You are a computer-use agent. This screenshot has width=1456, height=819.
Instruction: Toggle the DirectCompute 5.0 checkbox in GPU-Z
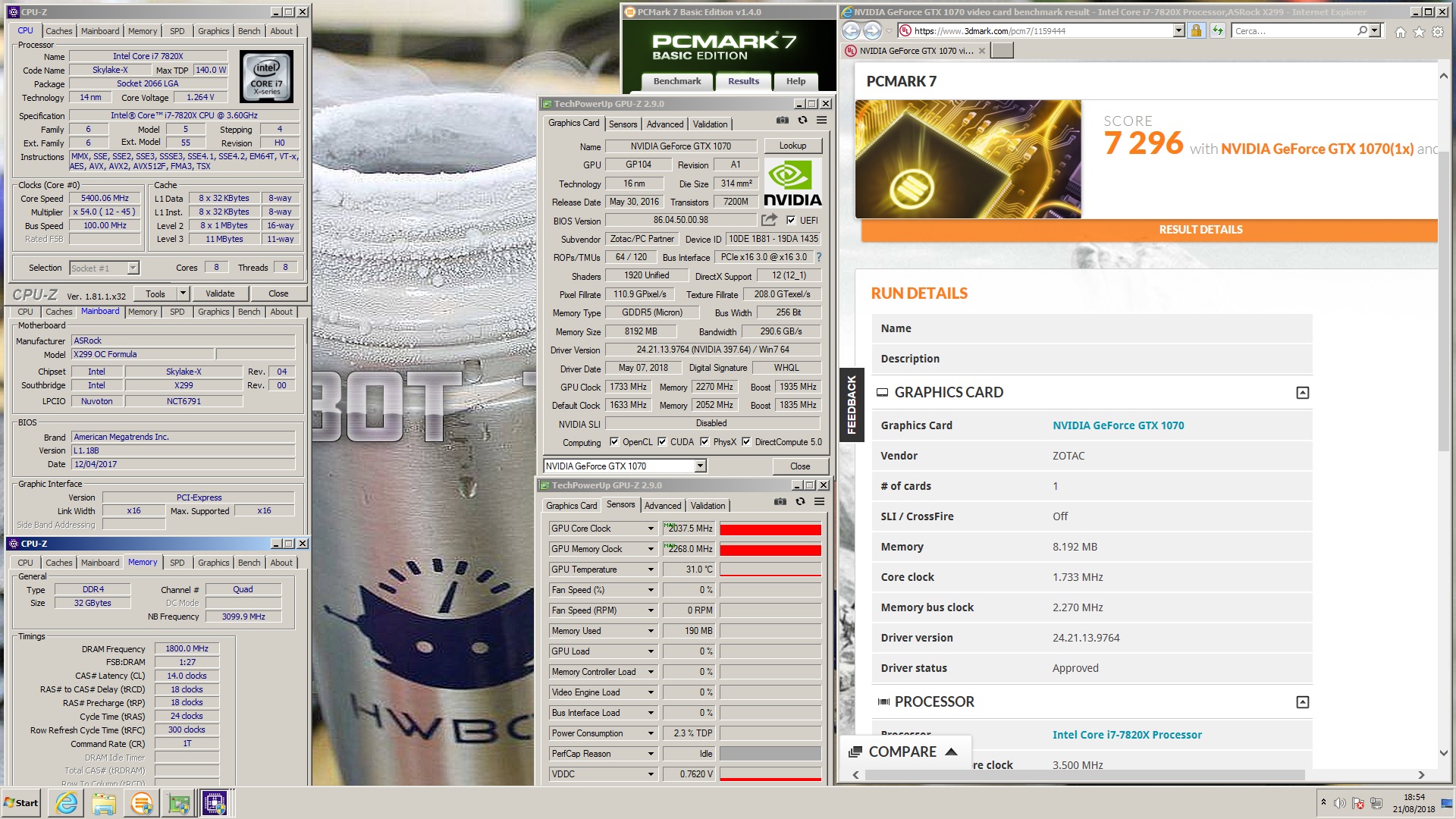pyautogui.click(x=746, y=442)
